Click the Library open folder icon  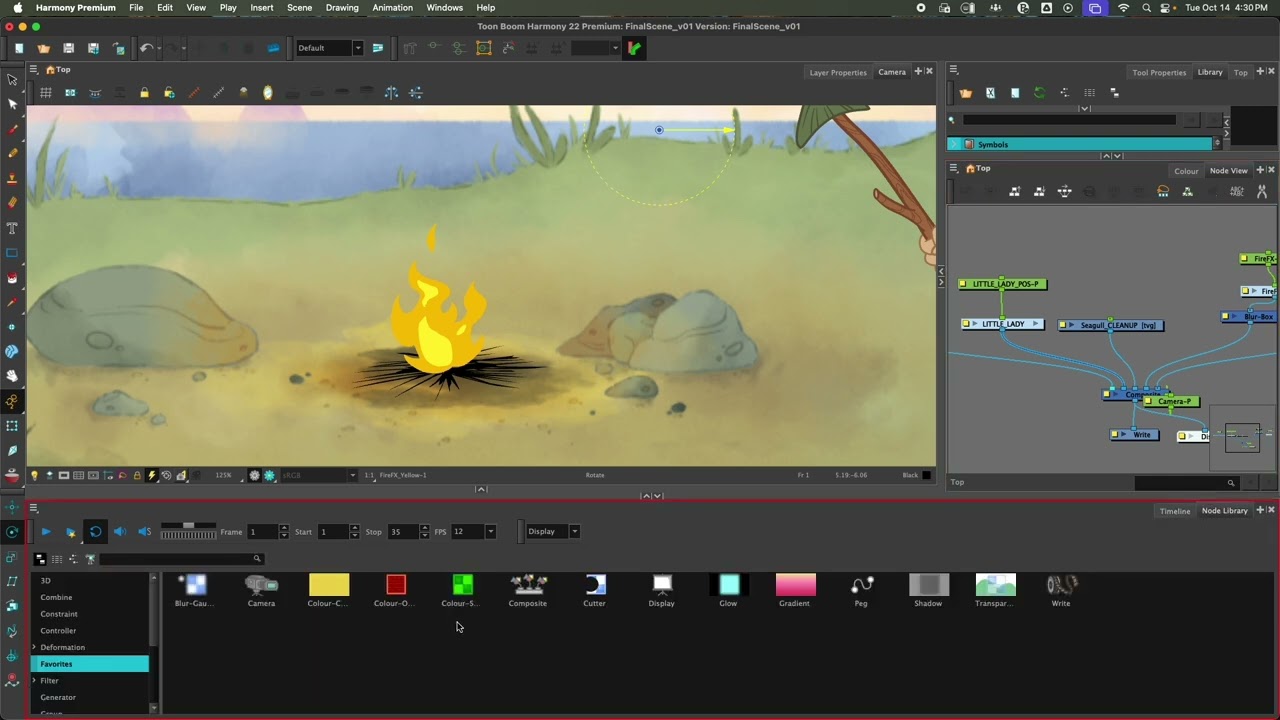click(965, 93)
